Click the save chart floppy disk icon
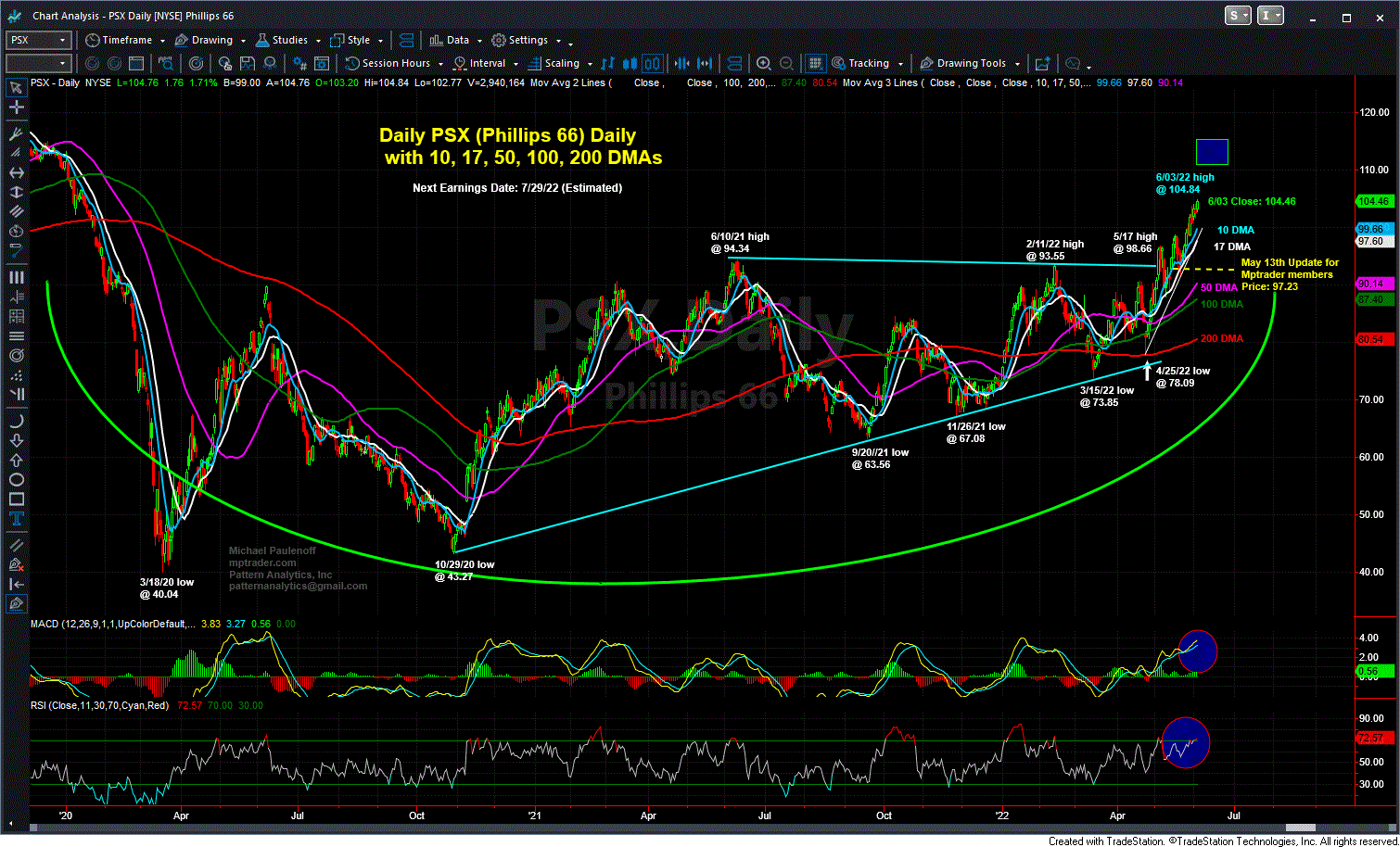The width and height of the screenshot is (1400, 847). coord(248,64)
